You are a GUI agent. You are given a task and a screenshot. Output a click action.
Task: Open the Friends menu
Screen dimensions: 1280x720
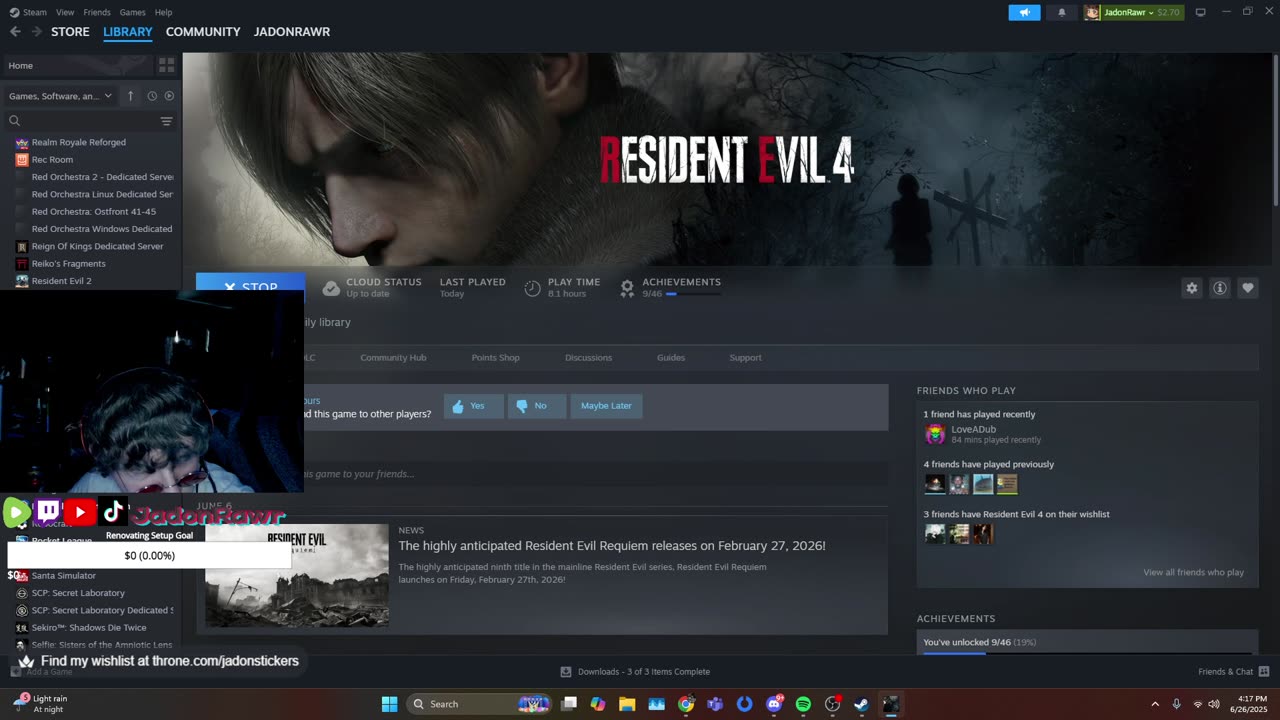[97, 12]
